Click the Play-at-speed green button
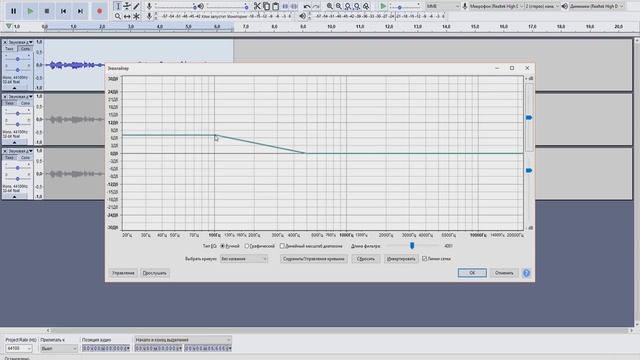Viewport: 640px width, 360px height. (383, 6)
